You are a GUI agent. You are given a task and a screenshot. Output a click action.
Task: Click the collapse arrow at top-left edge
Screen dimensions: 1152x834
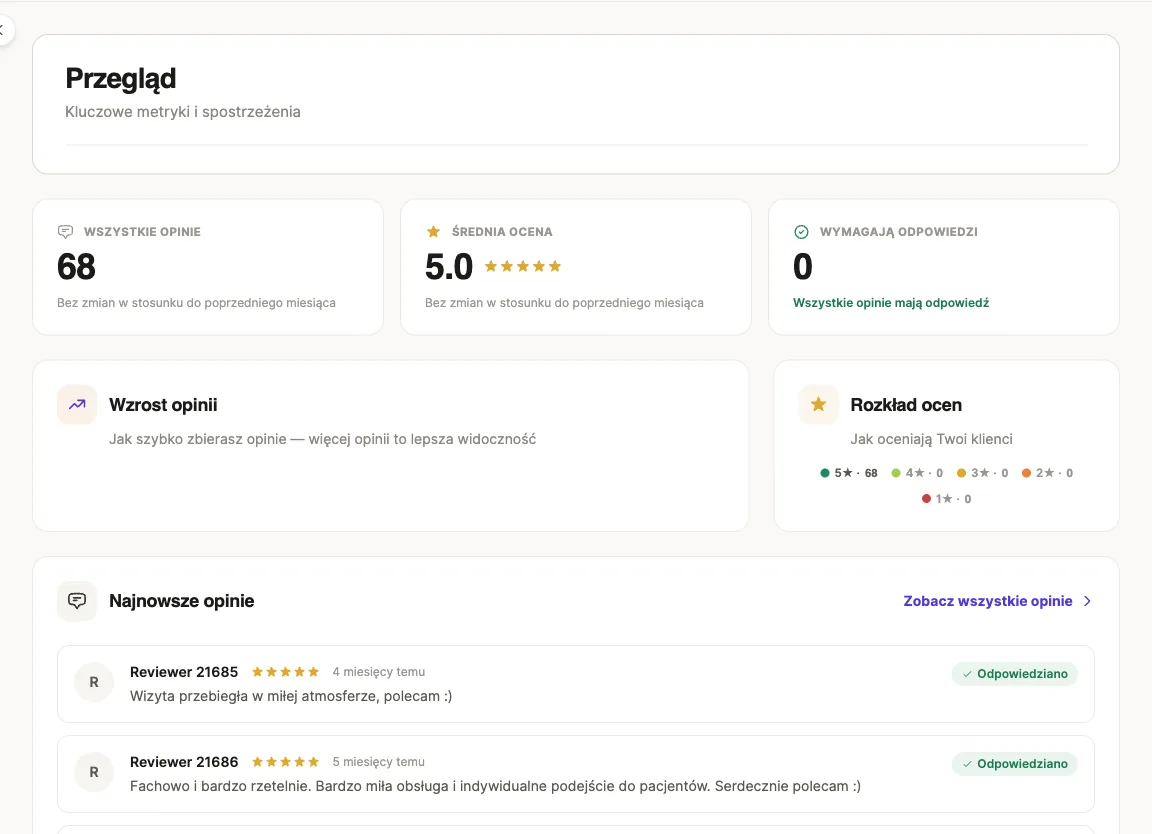3,30
